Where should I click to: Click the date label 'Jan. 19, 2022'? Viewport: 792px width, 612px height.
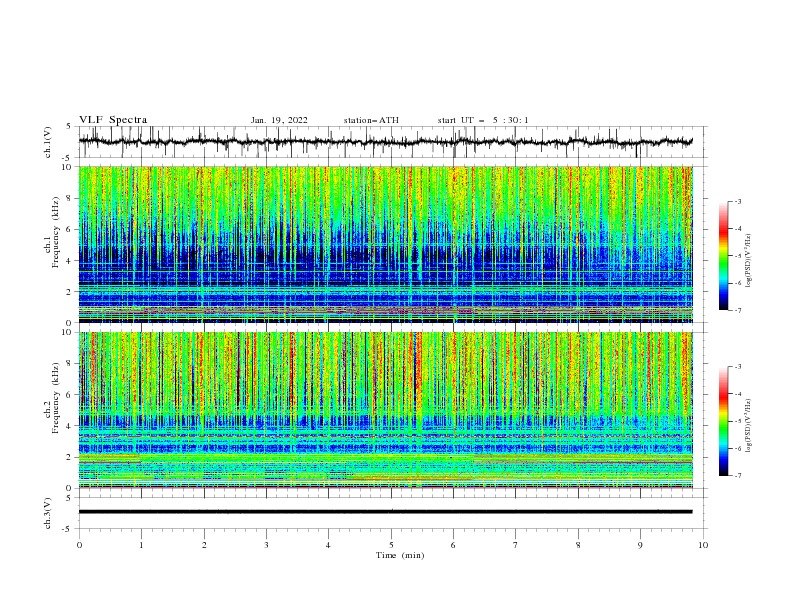click(279, 120)
